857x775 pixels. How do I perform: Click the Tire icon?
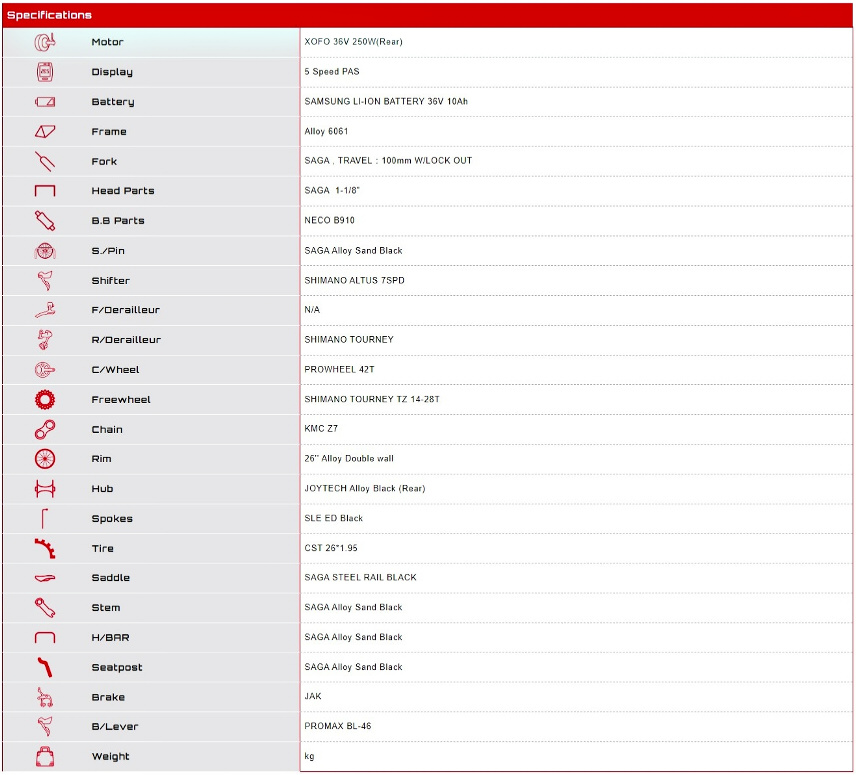45,548
